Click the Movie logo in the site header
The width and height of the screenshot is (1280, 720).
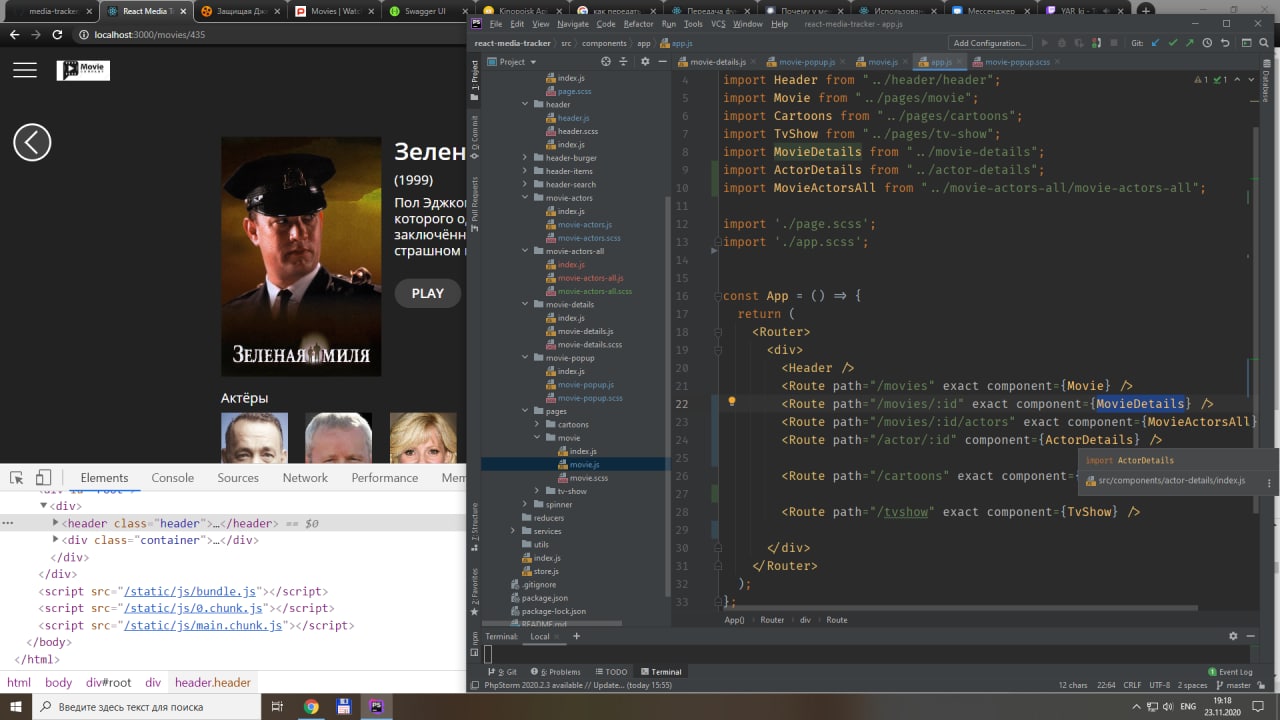click(x=83, y=70)
